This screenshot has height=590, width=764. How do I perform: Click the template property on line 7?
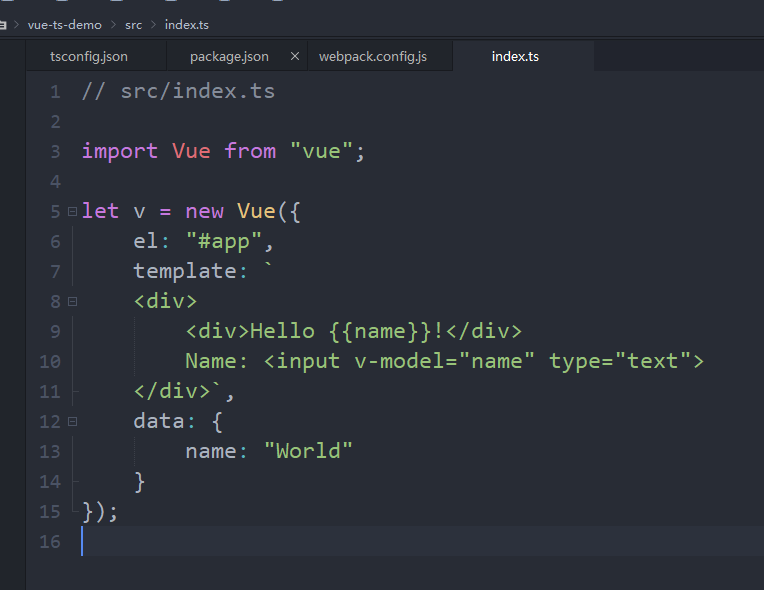(171, 271)
